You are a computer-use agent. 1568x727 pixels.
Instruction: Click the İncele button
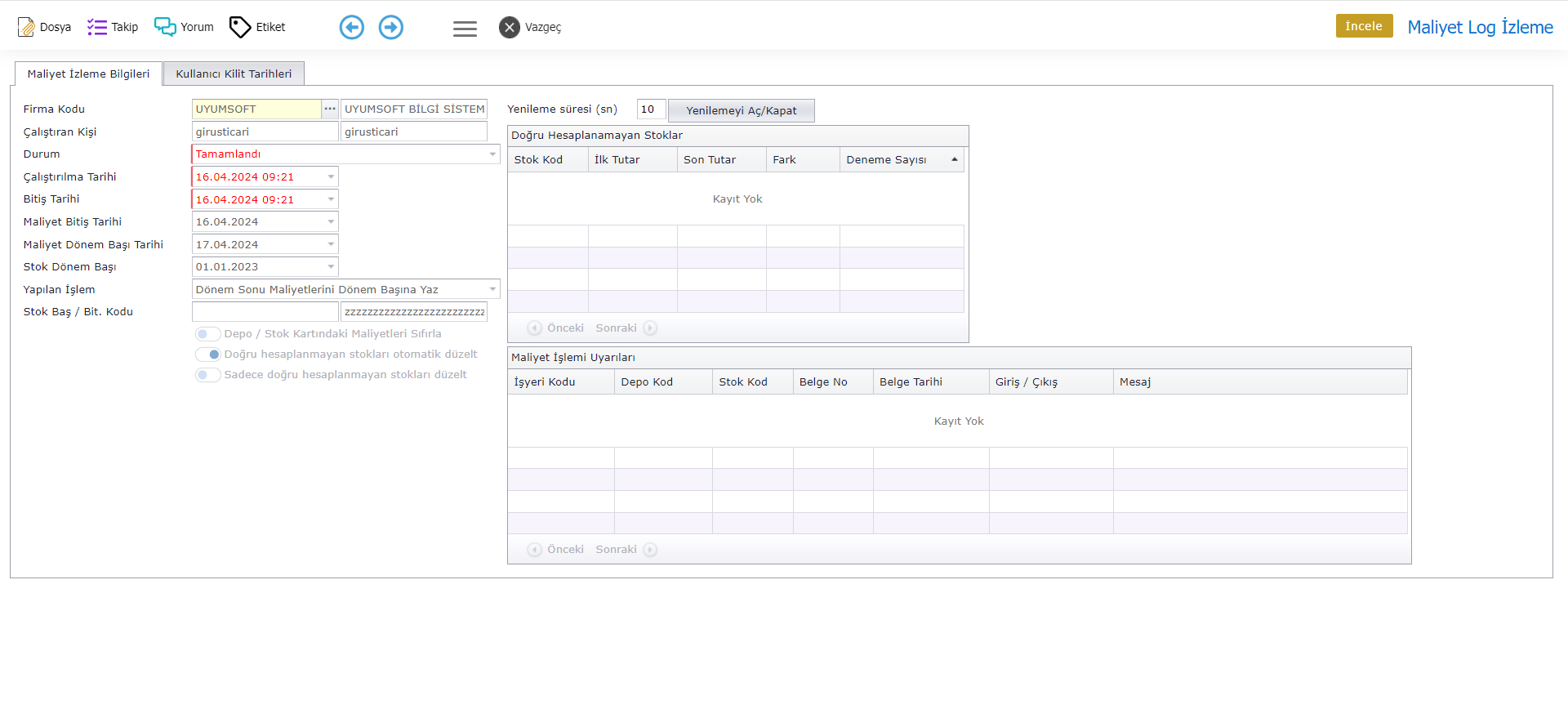(1364, 26)
